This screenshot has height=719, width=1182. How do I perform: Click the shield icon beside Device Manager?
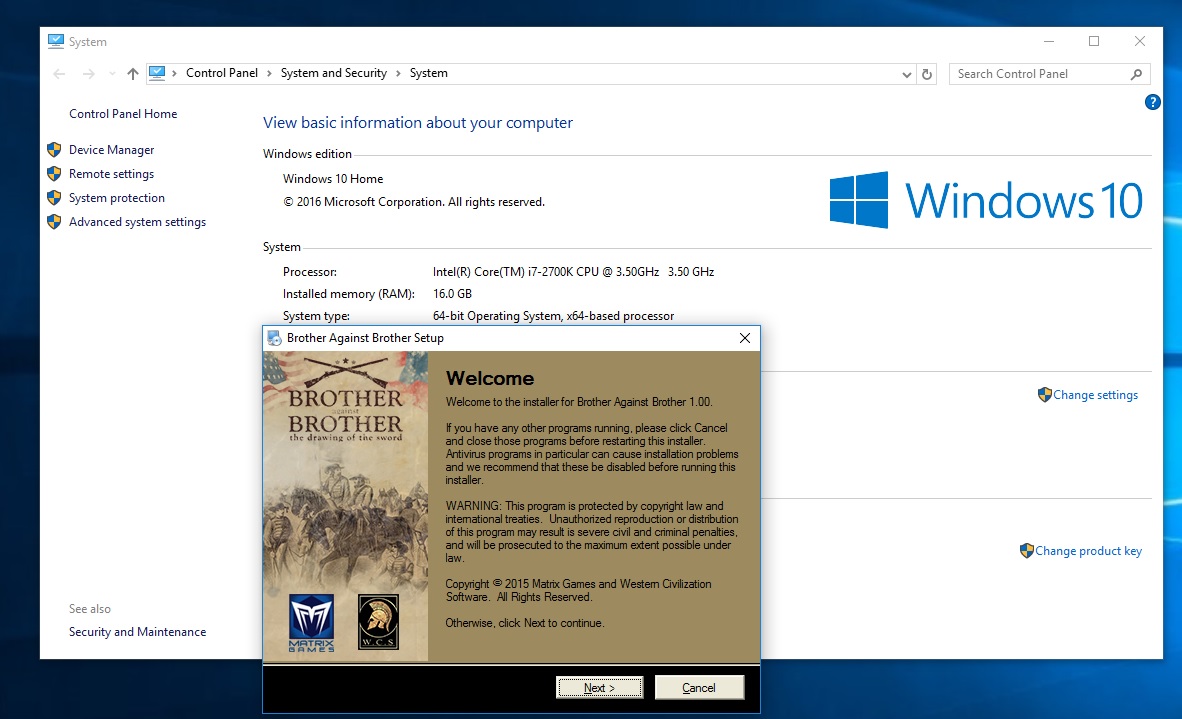coord(54,149)
